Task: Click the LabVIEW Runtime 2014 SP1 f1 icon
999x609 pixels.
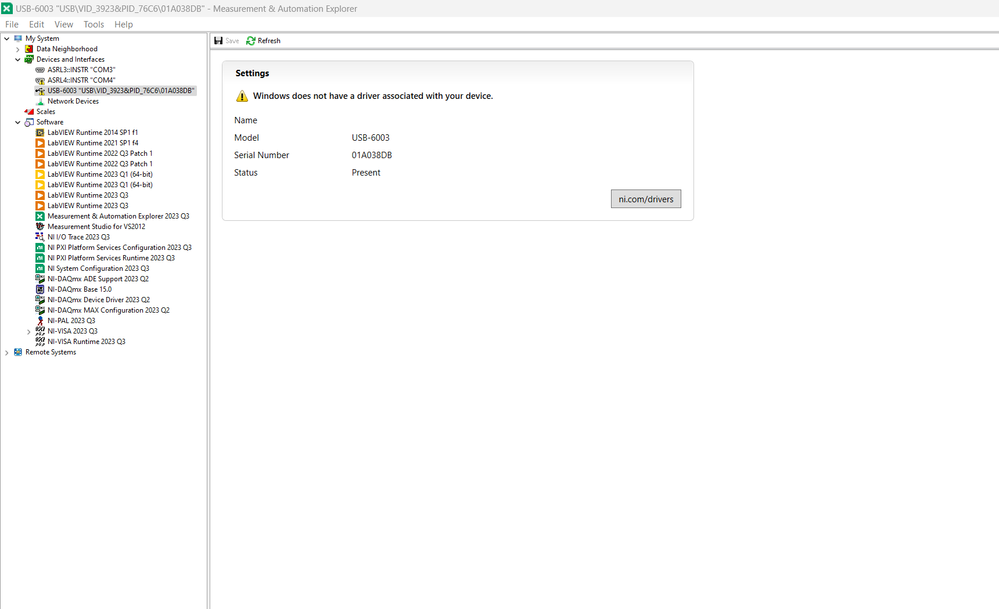Action: point(40,133)
